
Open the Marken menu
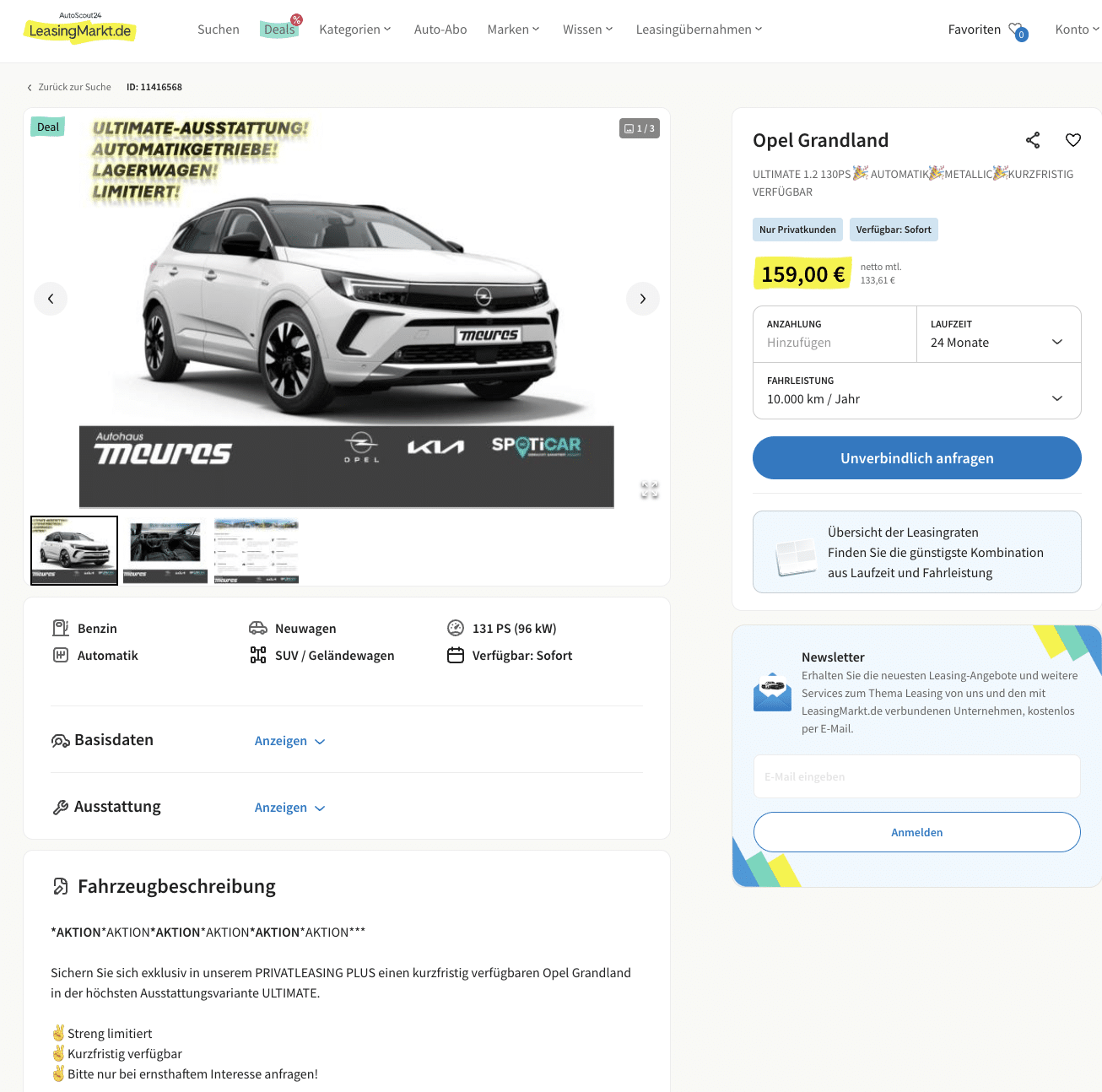point(513,30)
